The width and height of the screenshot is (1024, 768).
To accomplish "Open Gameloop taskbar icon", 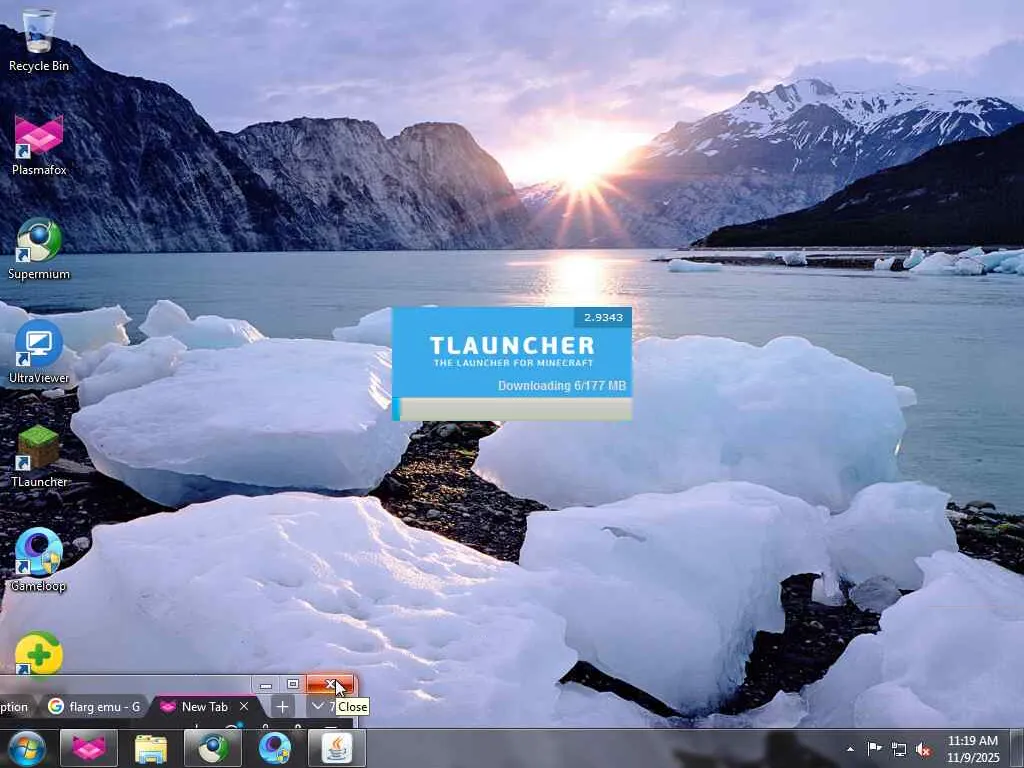I will pyautogui.click(x=275, y=748).
